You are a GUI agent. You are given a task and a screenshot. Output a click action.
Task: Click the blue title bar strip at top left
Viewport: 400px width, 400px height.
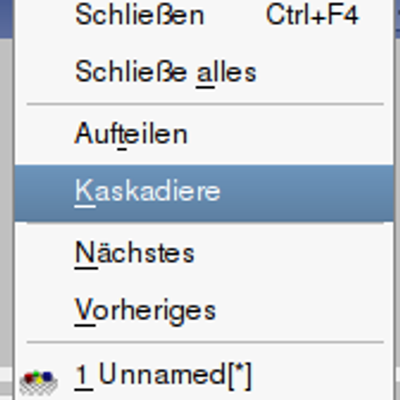tap(6, 18)
